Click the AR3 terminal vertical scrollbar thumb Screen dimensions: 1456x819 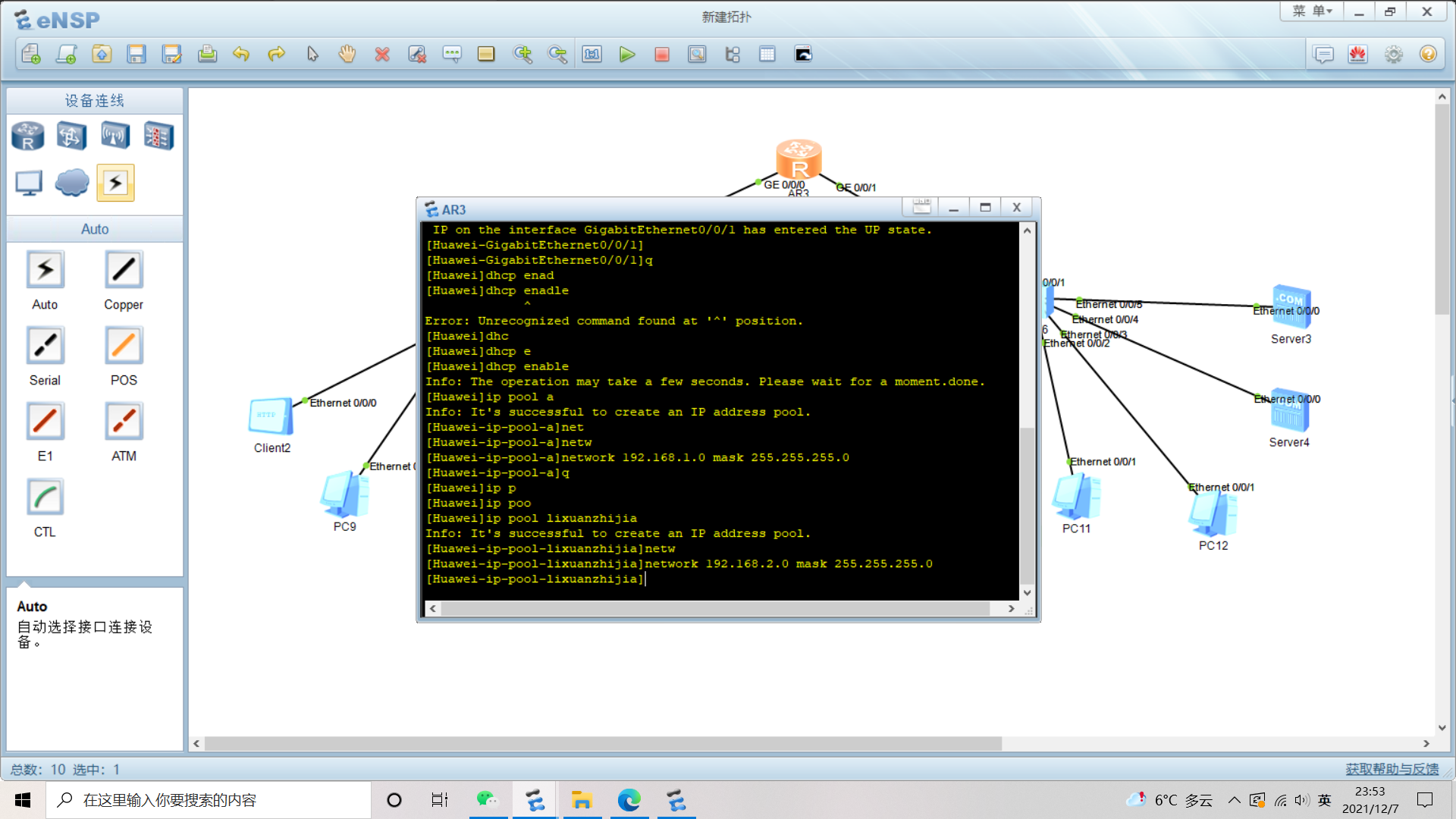[1028, 504]
